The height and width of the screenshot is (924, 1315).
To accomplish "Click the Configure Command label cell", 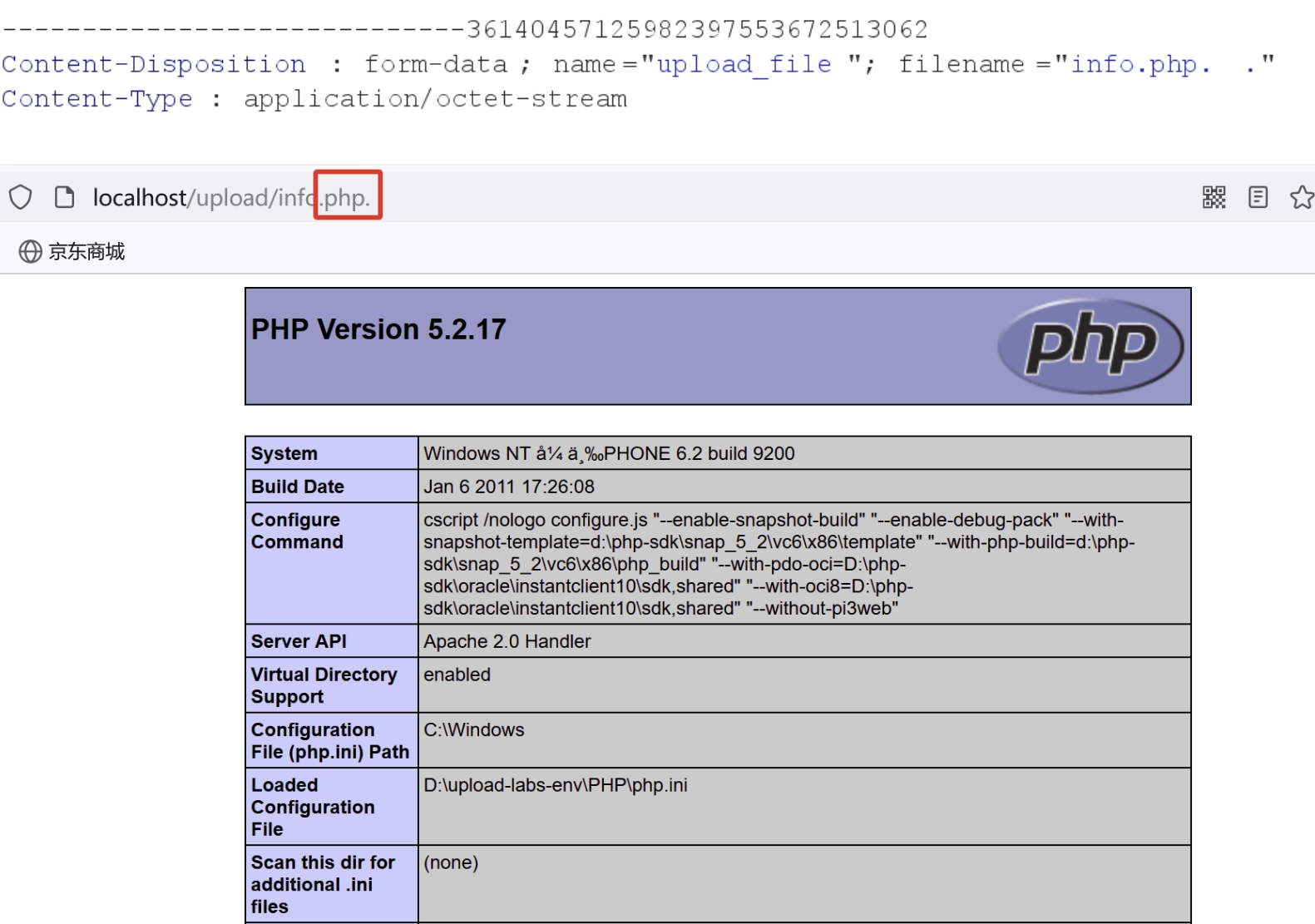I will coord(331,563).
